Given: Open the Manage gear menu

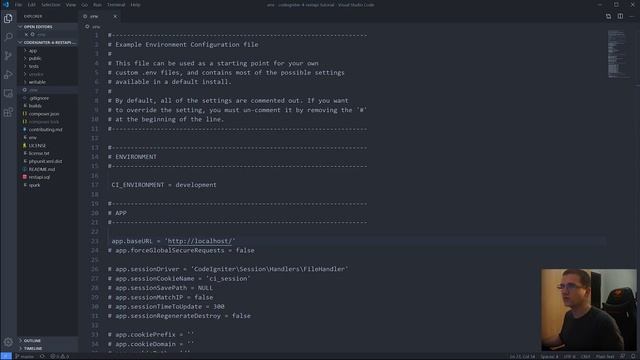Looking at the screenshot, I should click(x=8, y=342).
